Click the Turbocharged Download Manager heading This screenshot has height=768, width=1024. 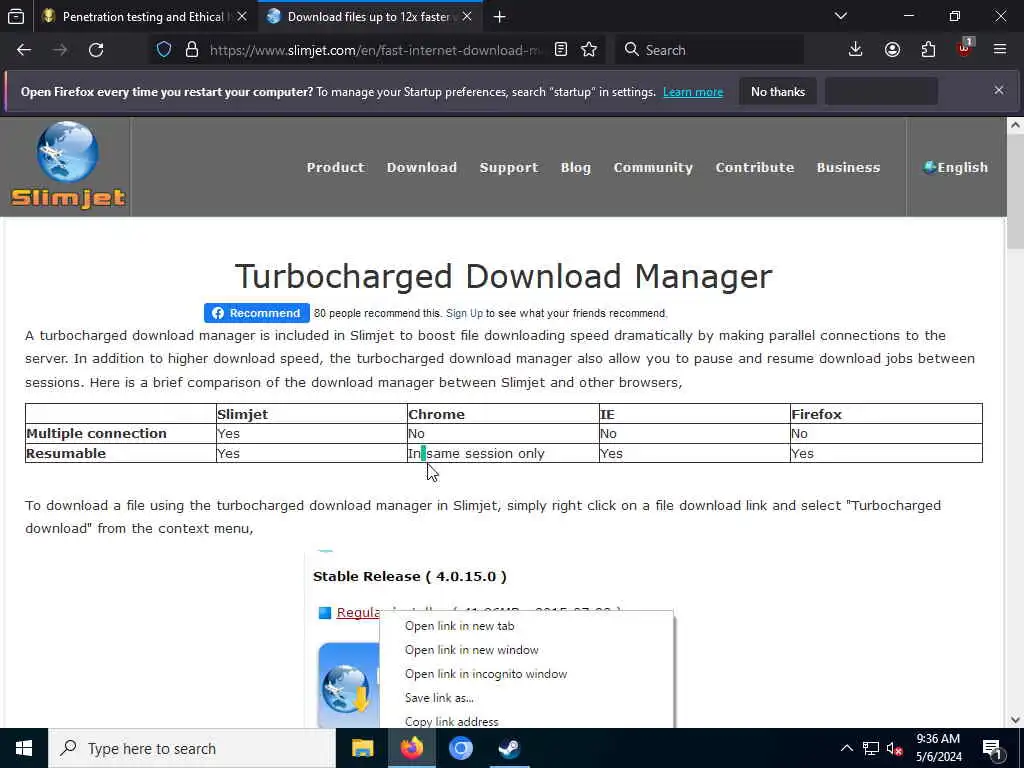[x=504, y=276]
